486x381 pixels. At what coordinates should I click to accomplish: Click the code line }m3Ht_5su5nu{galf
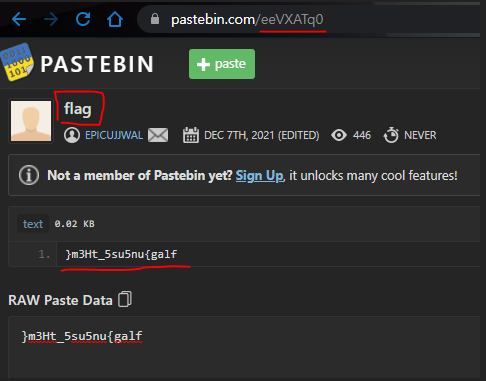[121, 255]
